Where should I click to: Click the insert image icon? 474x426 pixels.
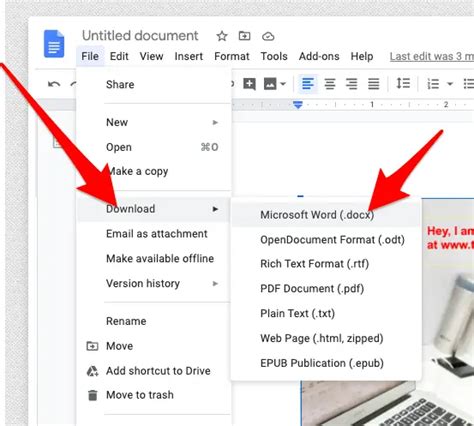pyautogui.click(x=270, y=84)
